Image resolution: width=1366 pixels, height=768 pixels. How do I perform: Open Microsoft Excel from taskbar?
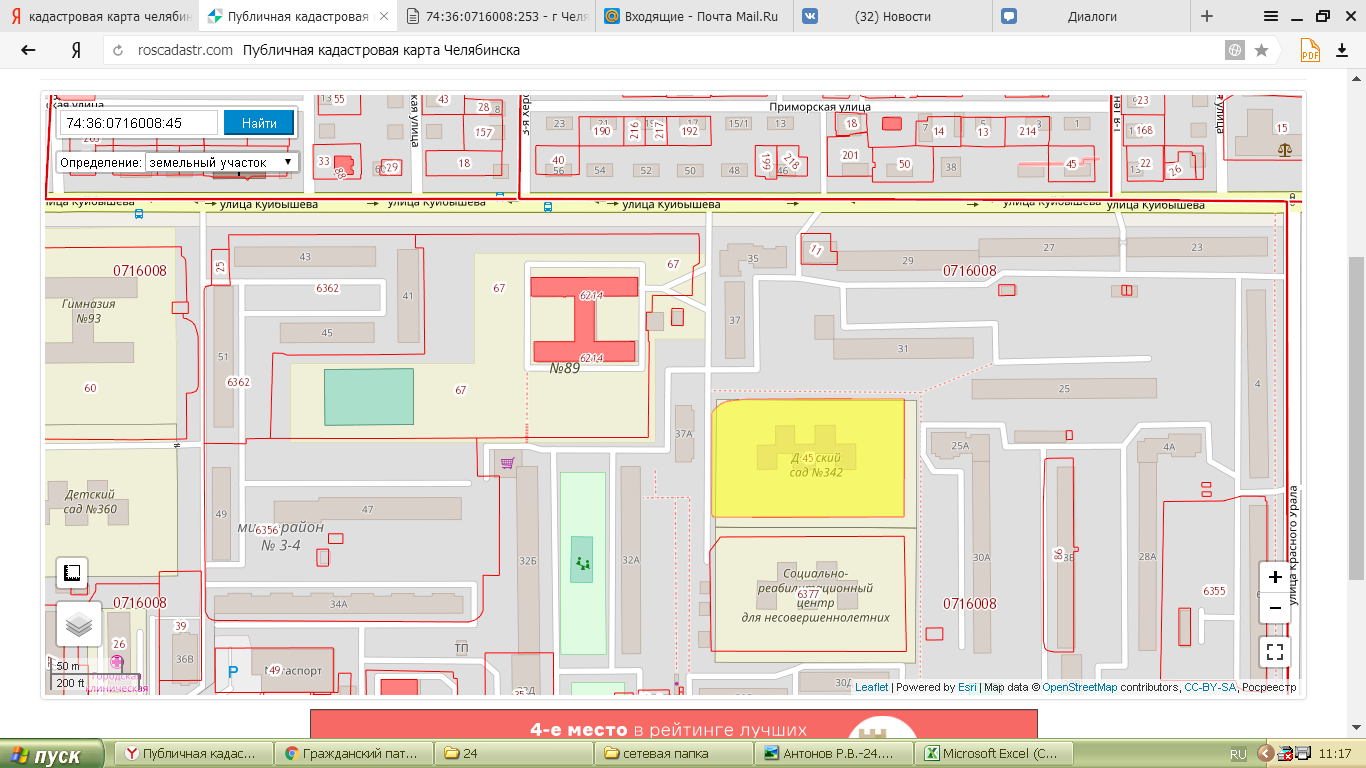[995, 753]
